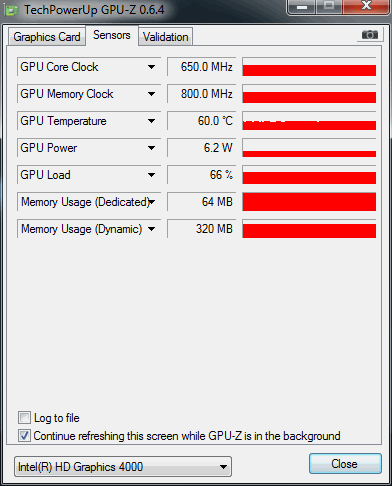Image resolution: width=392 pixels, height=486 pixels.
Task: Switch to the Graphics Card tab
Action: pyautogui.click(x=47, y=37)
